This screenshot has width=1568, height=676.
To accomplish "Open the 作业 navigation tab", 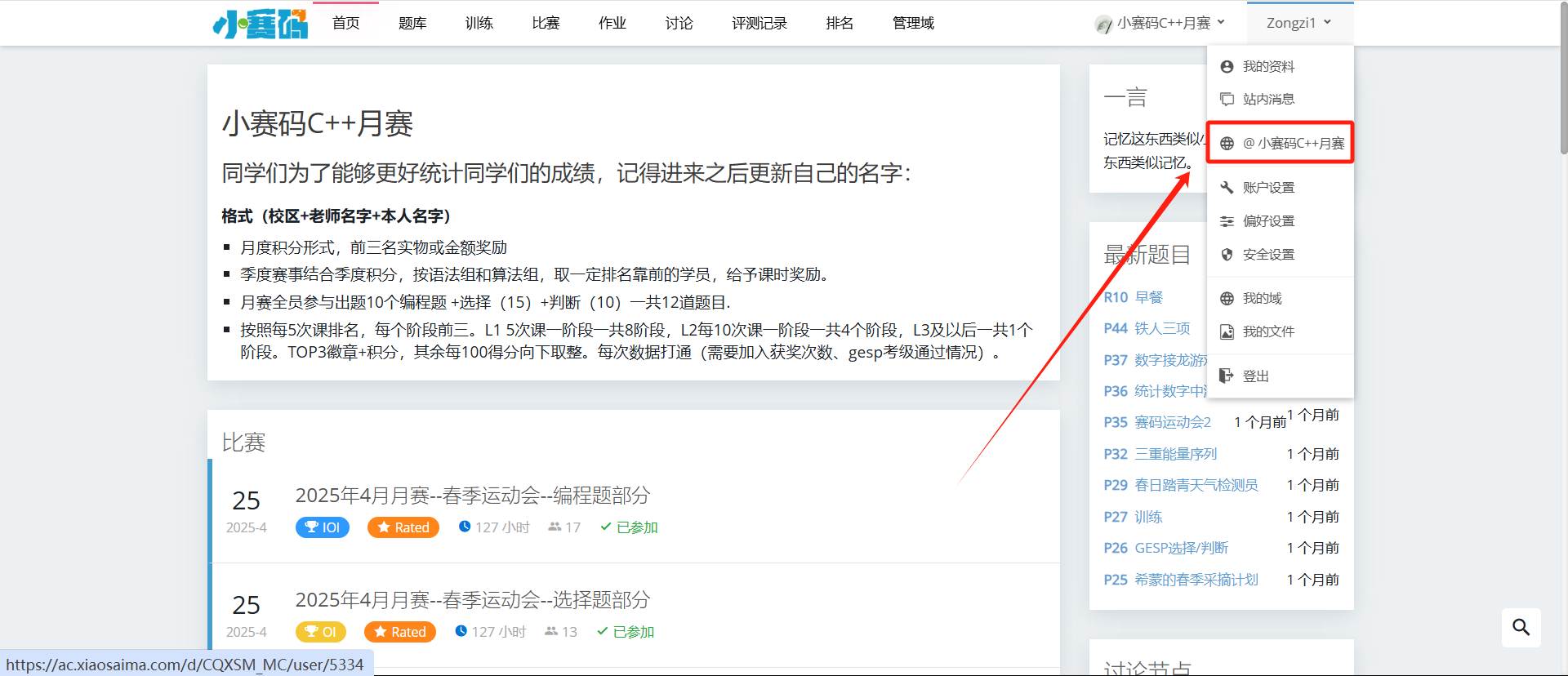I will tap(612, 23).
